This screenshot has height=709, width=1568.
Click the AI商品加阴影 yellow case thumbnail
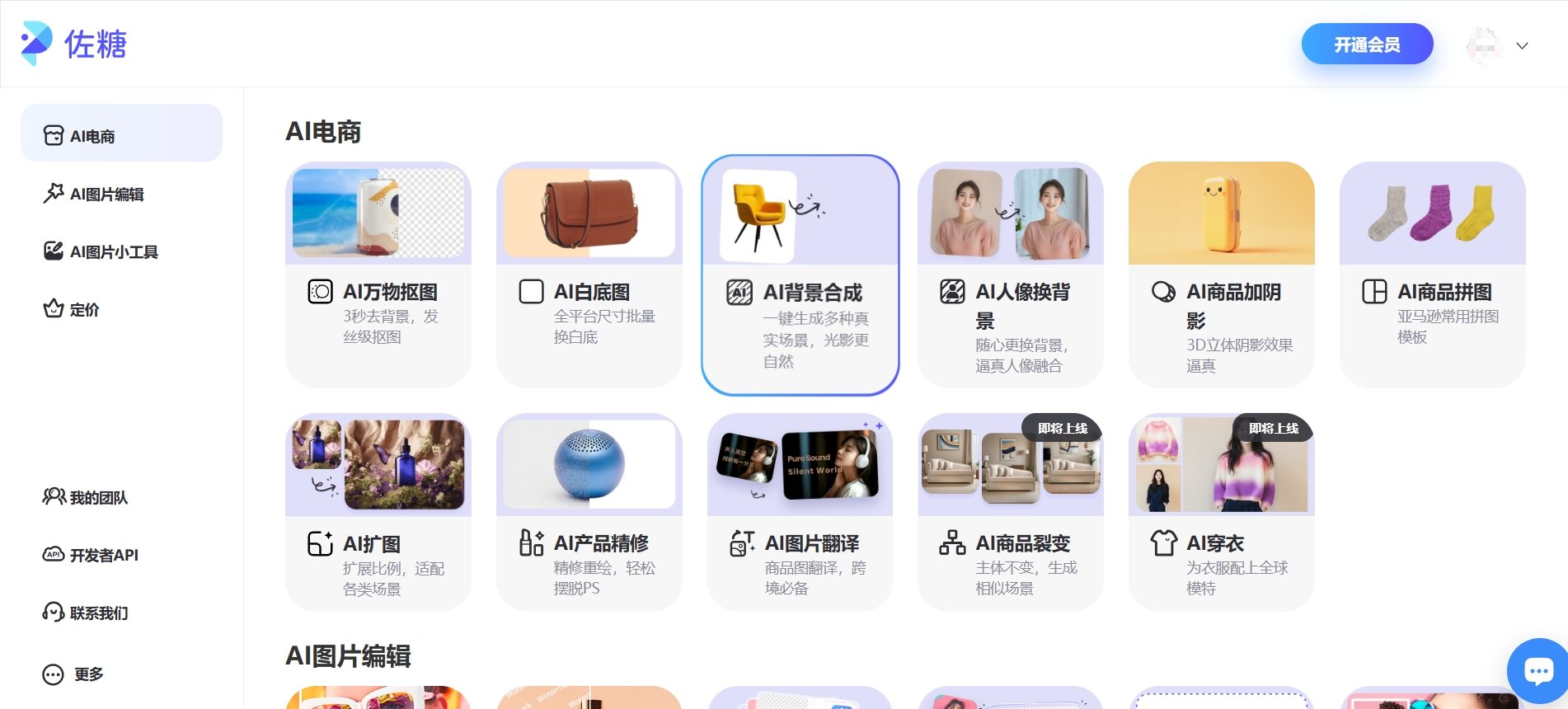click(x=1222, y=214)
